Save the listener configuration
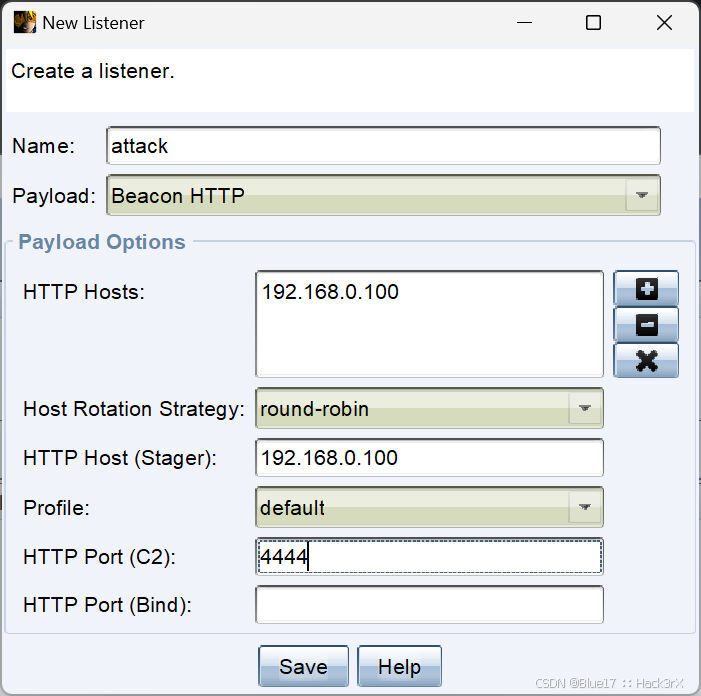This screenshot has width=701, height=696. 303,666
